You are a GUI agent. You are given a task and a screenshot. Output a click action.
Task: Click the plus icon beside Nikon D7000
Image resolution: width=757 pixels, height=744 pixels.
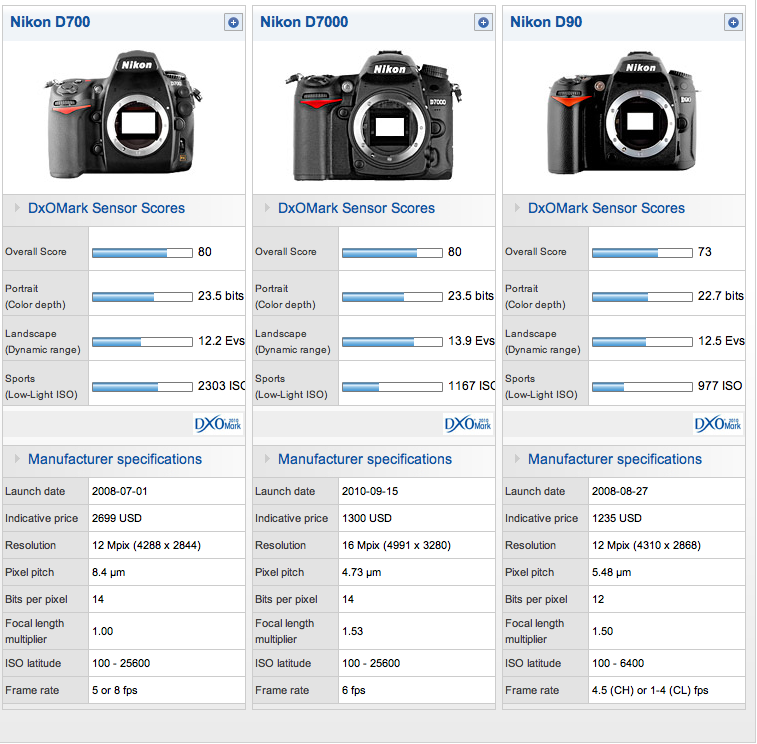483,22
